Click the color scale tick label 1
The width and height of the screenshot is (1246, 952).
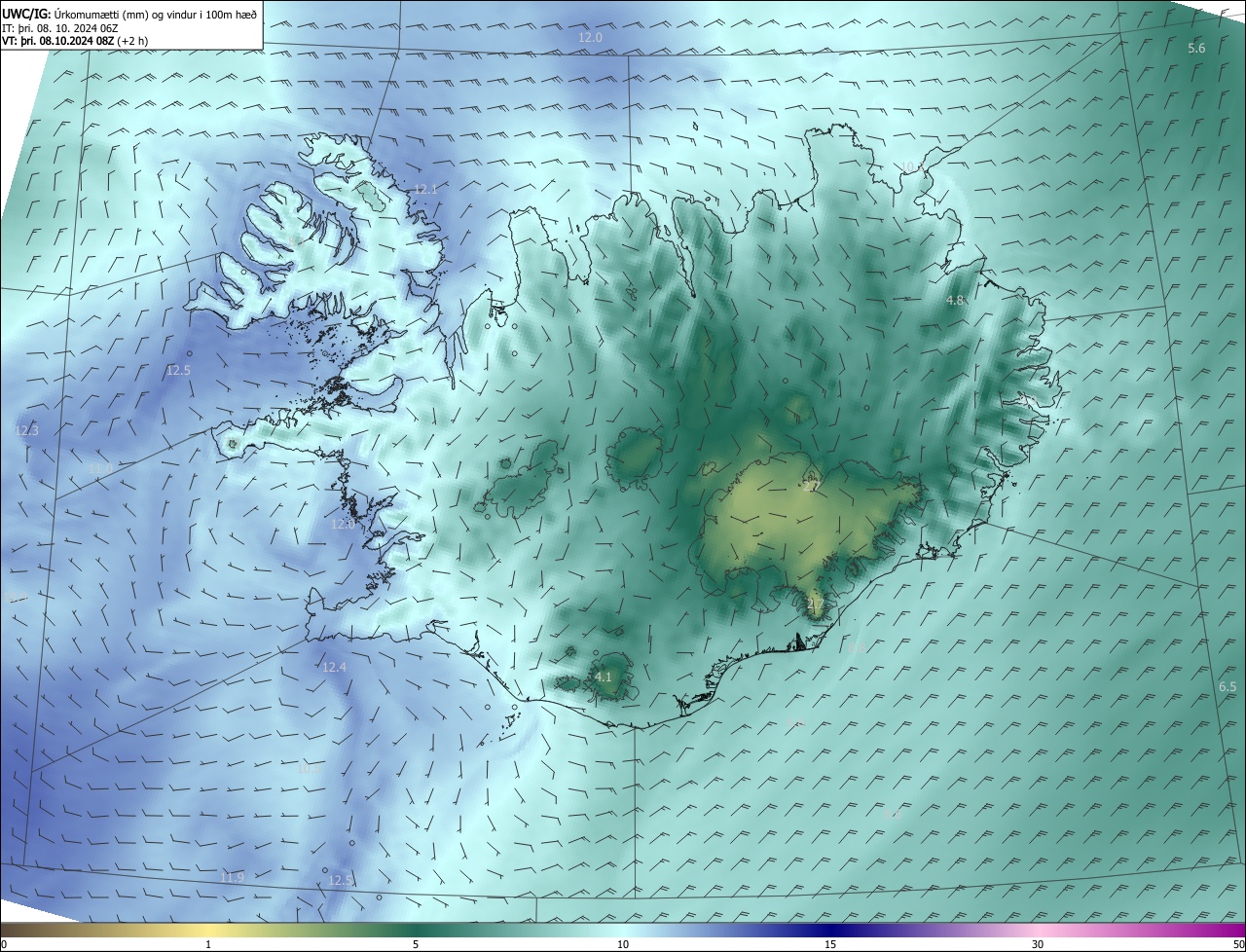point(208,944)
